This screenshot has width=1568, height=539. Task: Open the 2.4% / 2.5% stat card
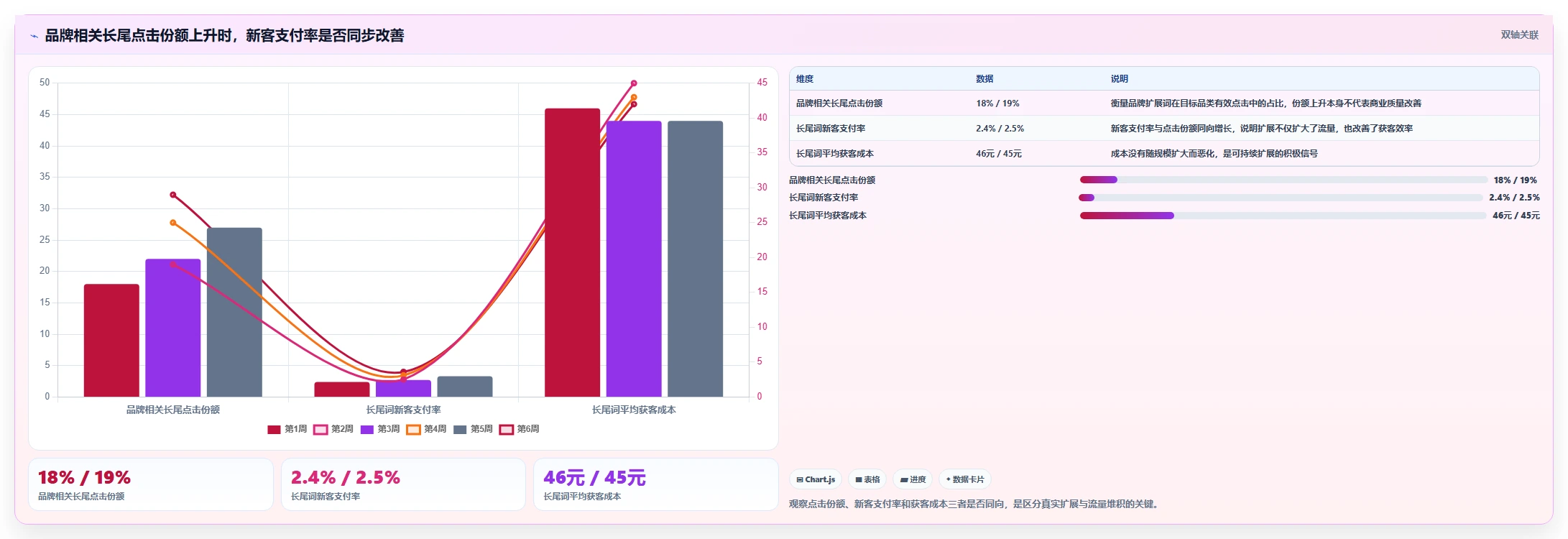point(403,484)
